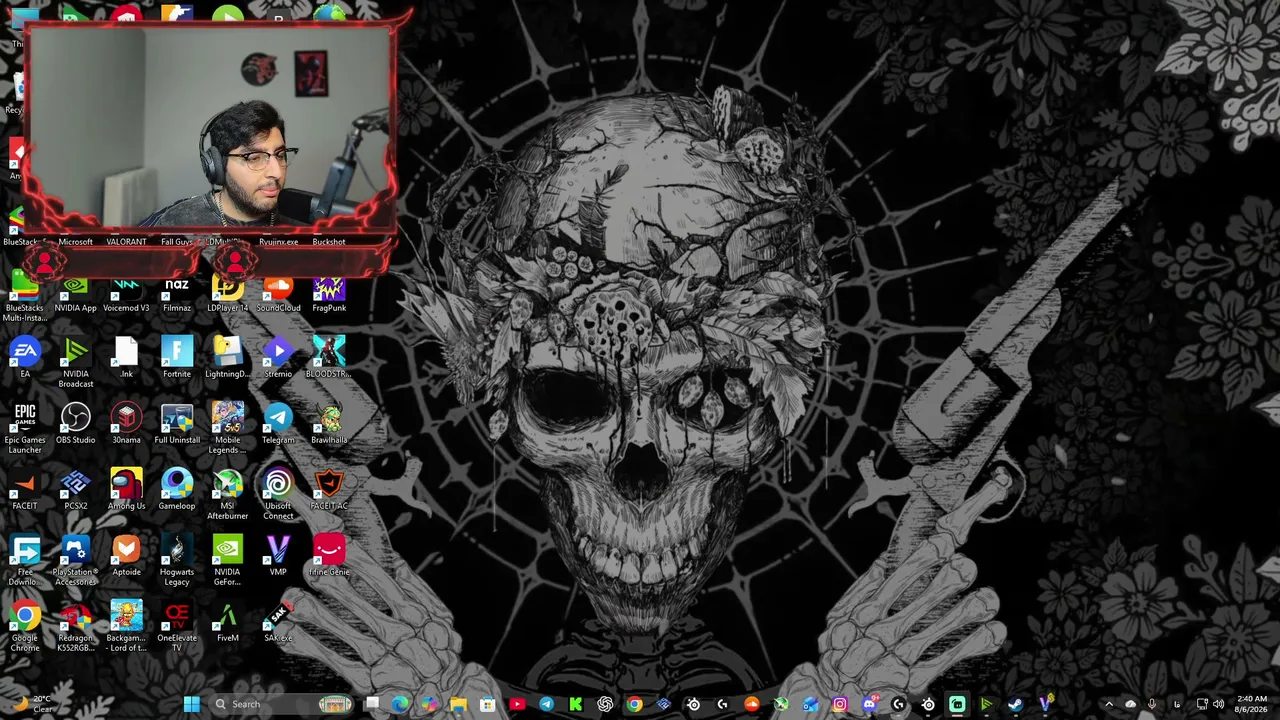Select the Free Download Manager shortcut
The image size is (1280, 720).
pos(25,561)
